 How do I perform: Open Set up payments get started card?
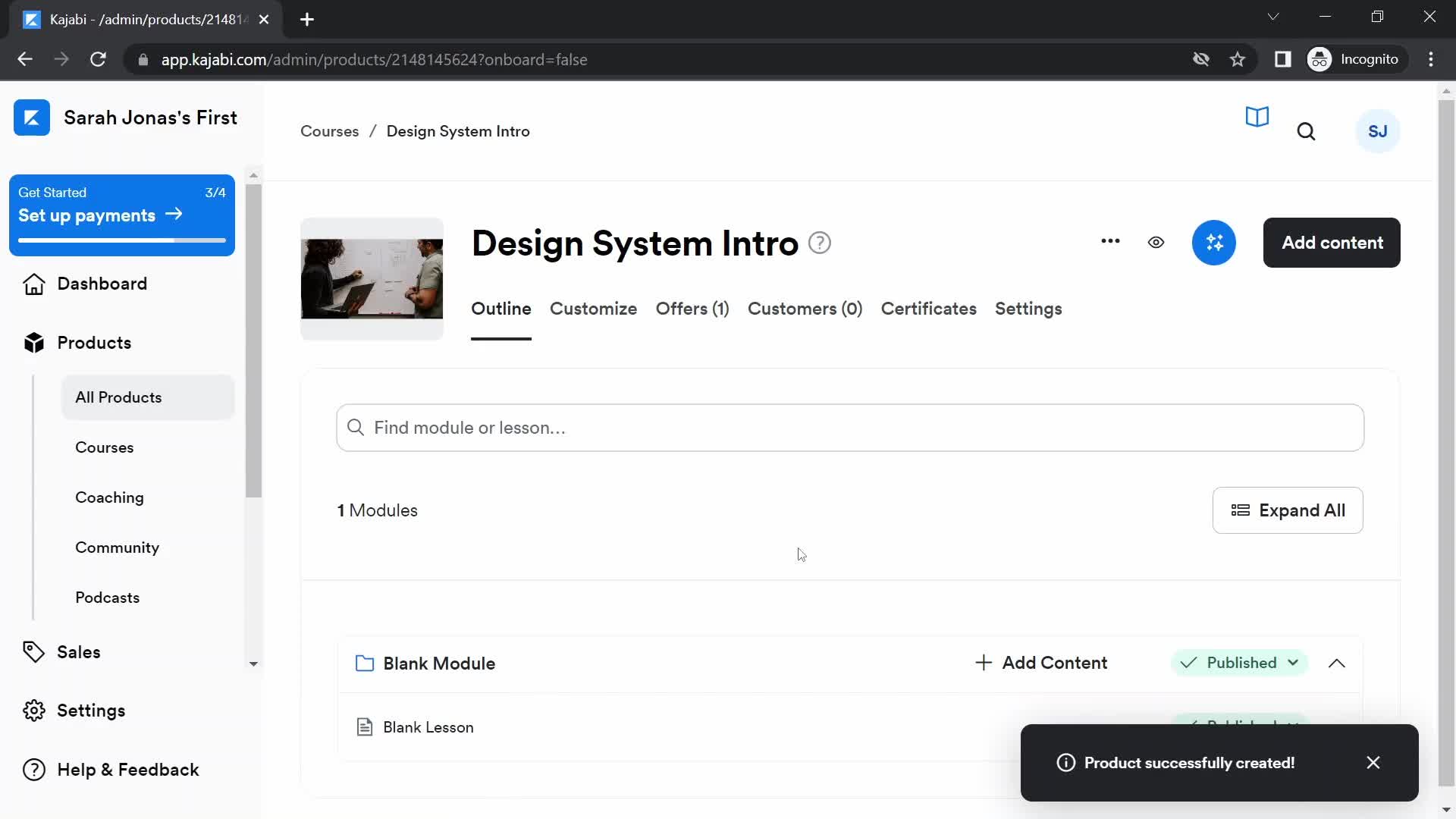[121, 215]
